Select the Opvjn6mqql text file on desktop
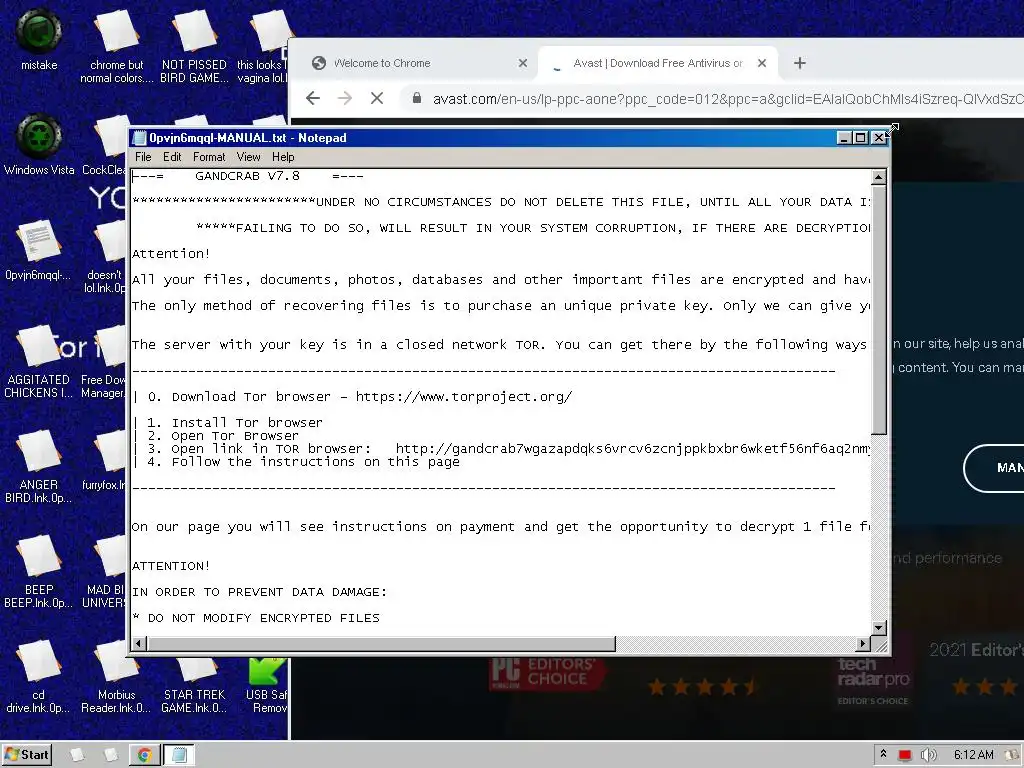Screen dimensions: 1024x768 38,251
